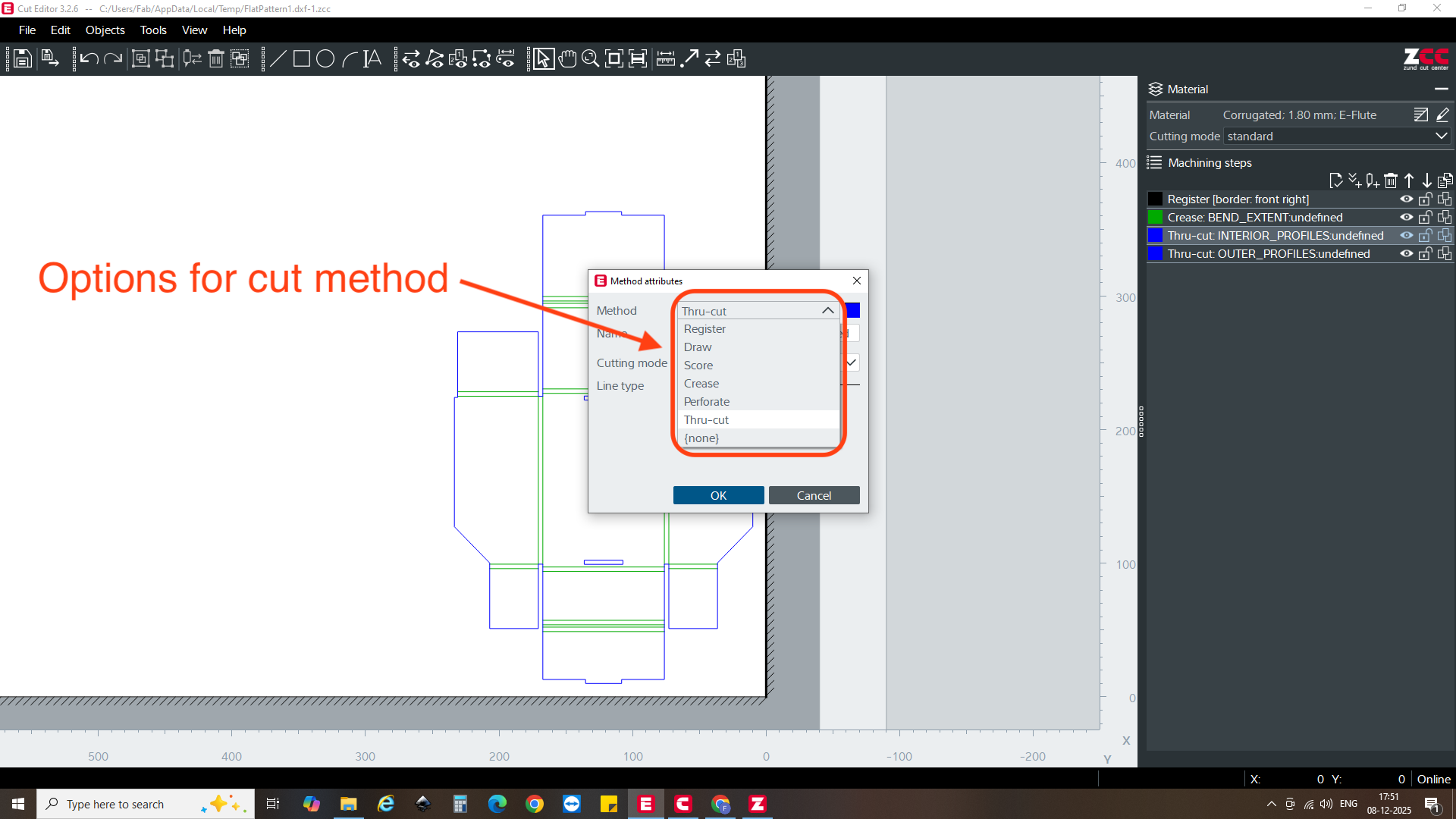Hide the Crease BEND_EXTENT step
The image size is (1456, 819).
pyautogui.click(x=1407, y=218)
